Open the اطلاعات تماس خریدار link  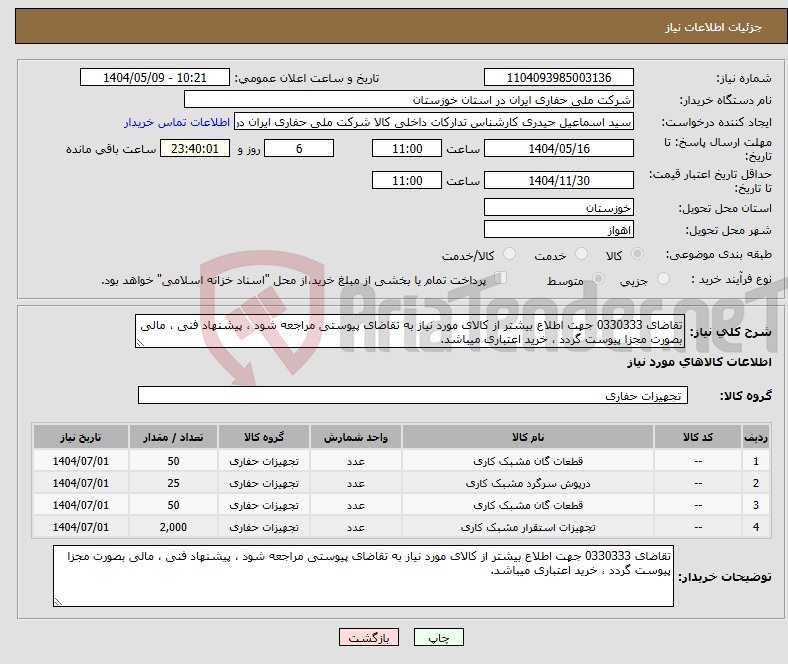pos(177,122)
